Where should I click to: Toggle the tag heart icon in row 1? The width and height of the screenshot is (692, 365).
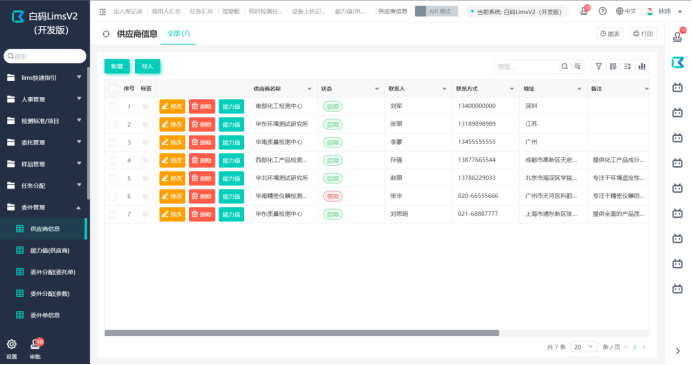pos(146,107)
